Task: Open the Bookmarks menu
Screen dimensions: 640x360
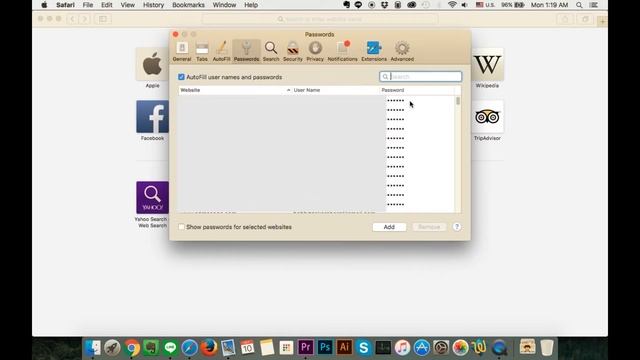Action: click(x=189, y=5)
